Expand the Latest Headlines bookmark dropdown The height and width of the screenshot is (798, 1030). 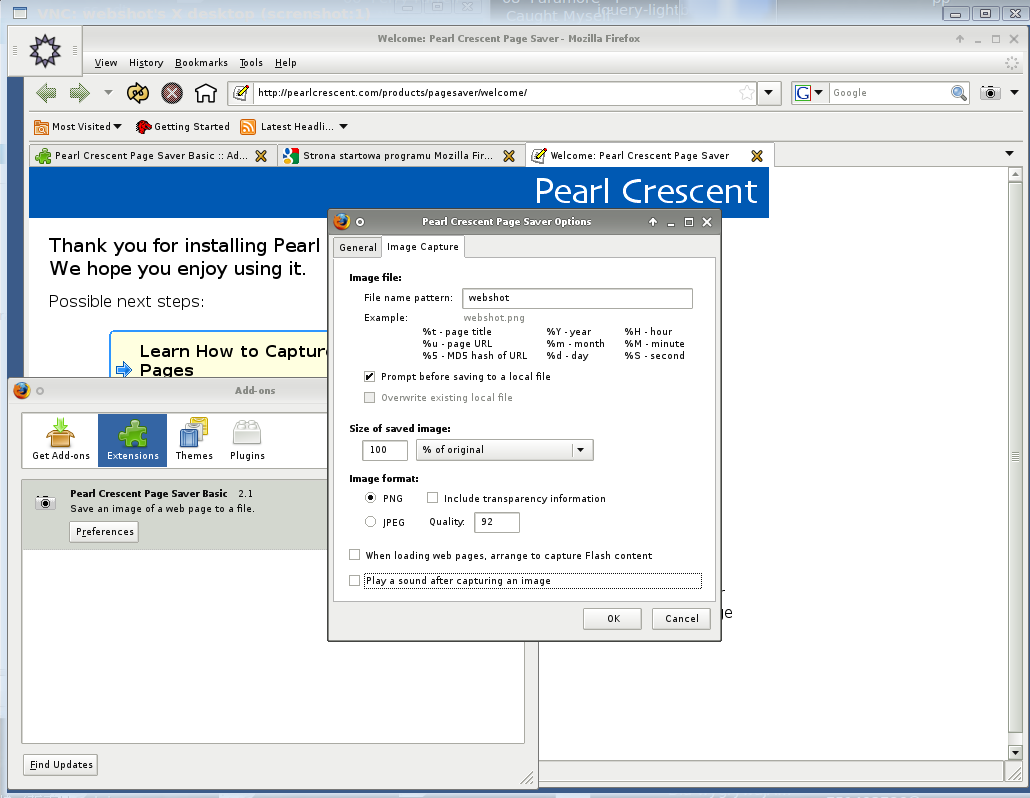click(343, 127)
